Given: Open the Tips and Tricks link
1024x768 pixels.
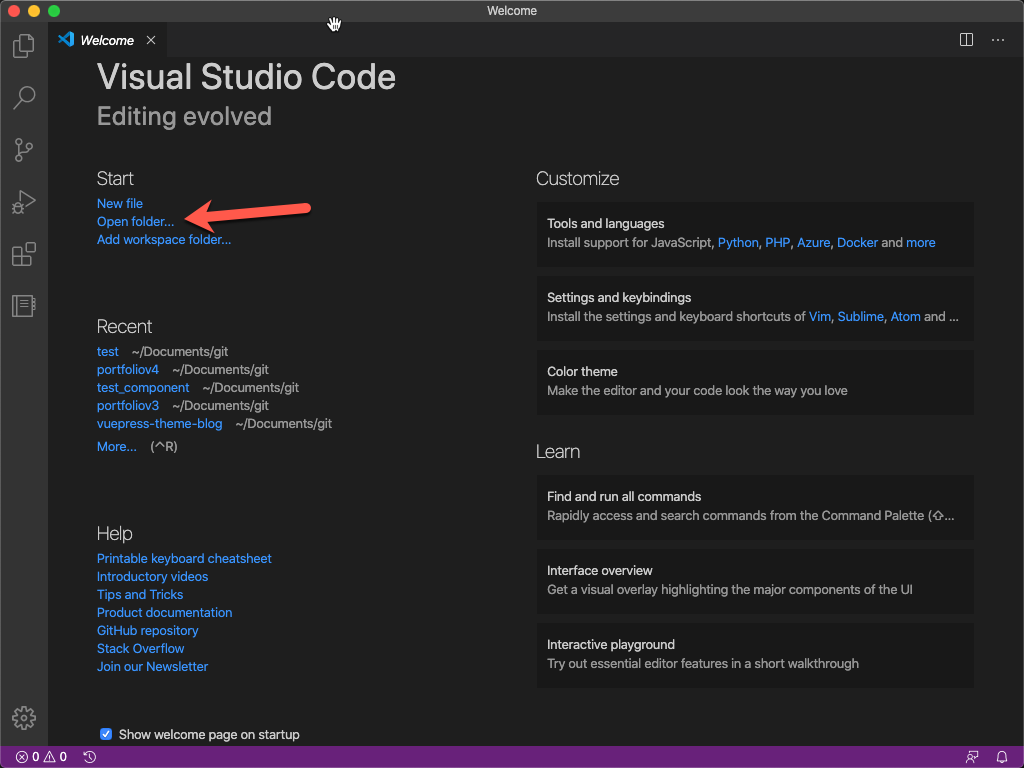Looking at the screenshot, I should (140, 595).
